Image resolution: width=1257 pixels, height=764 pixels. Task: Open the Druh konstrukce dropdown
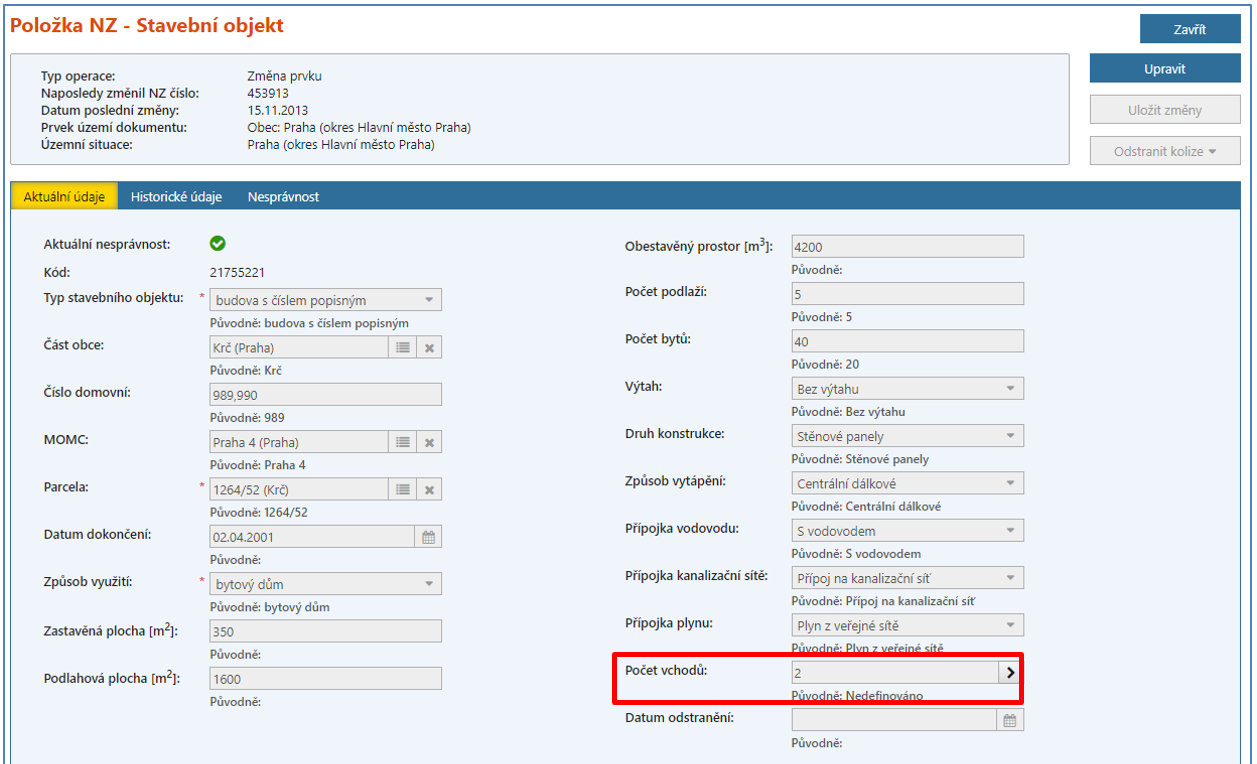(1010, 436)
